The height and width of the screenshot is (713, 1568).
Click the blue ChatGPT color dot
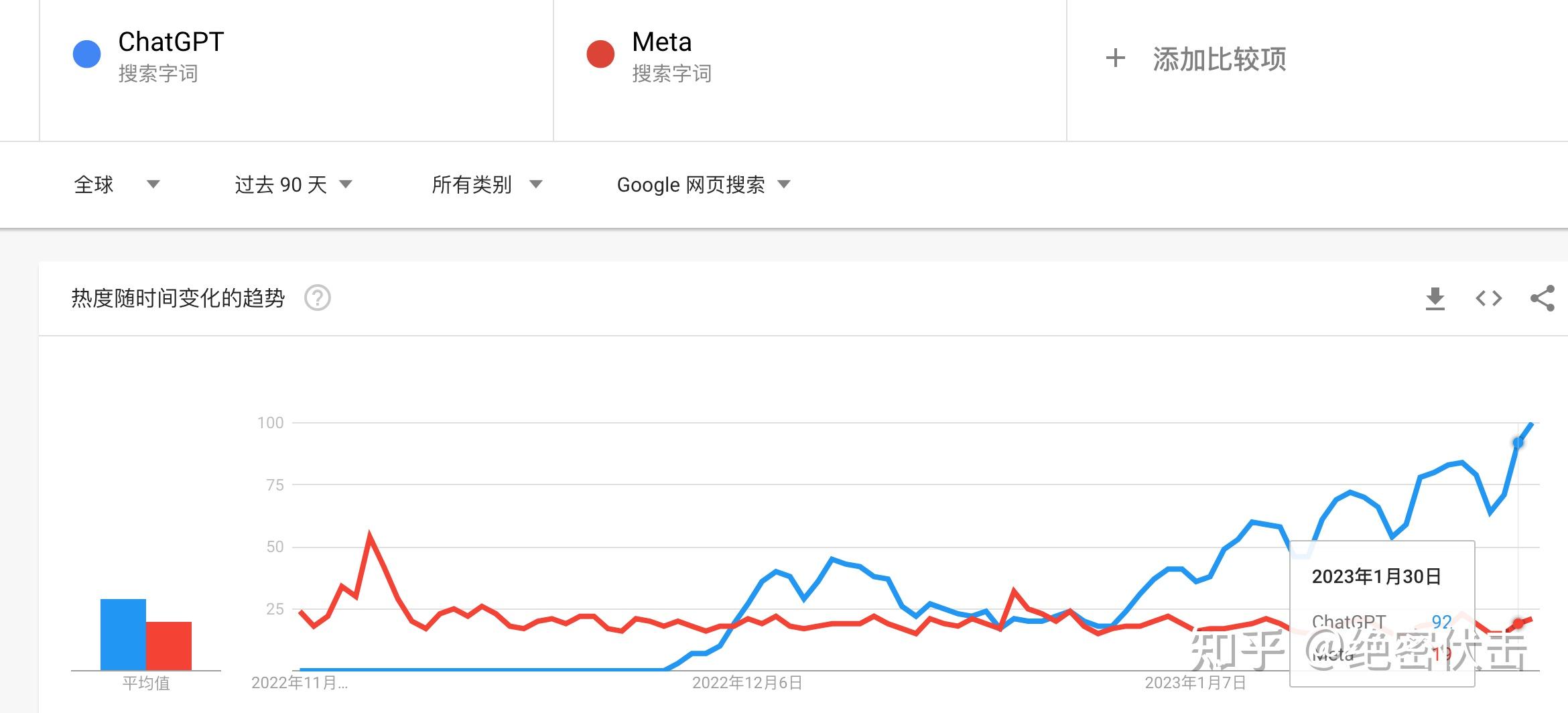pyautogui.click(x=86, y=54)
